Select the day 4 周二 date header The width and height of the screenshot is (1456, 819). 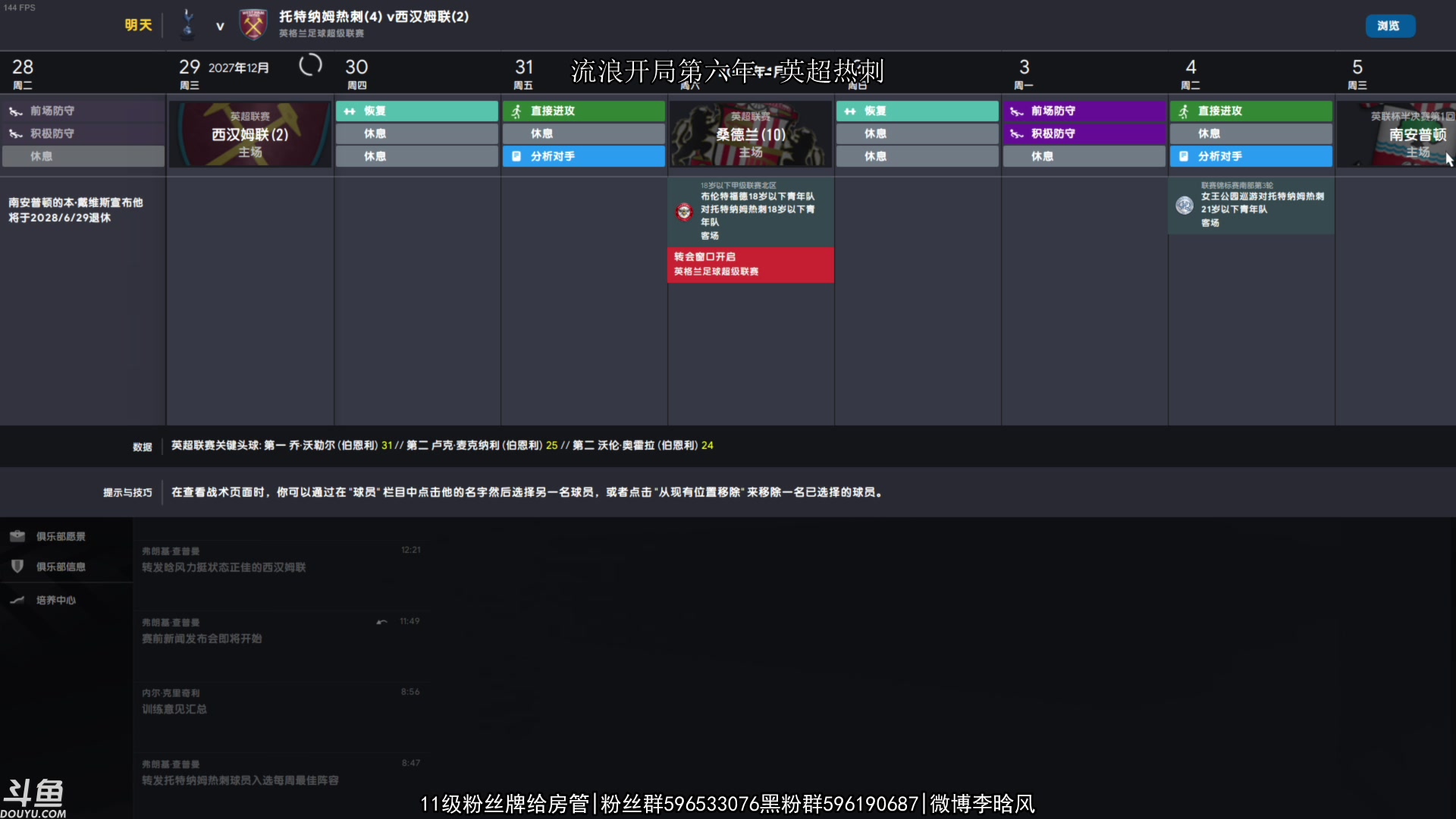1191,74
